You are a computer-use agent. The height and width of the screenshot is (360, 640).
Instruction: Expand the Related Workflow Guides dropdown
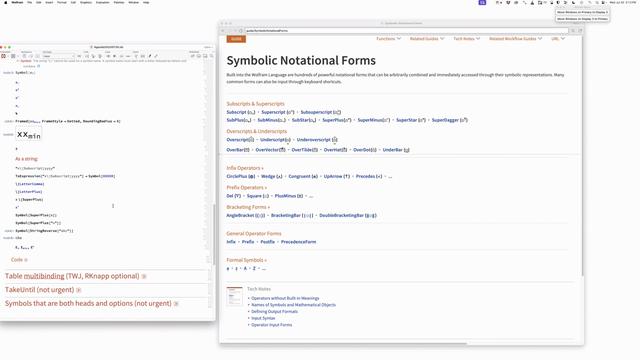(516, 38)
